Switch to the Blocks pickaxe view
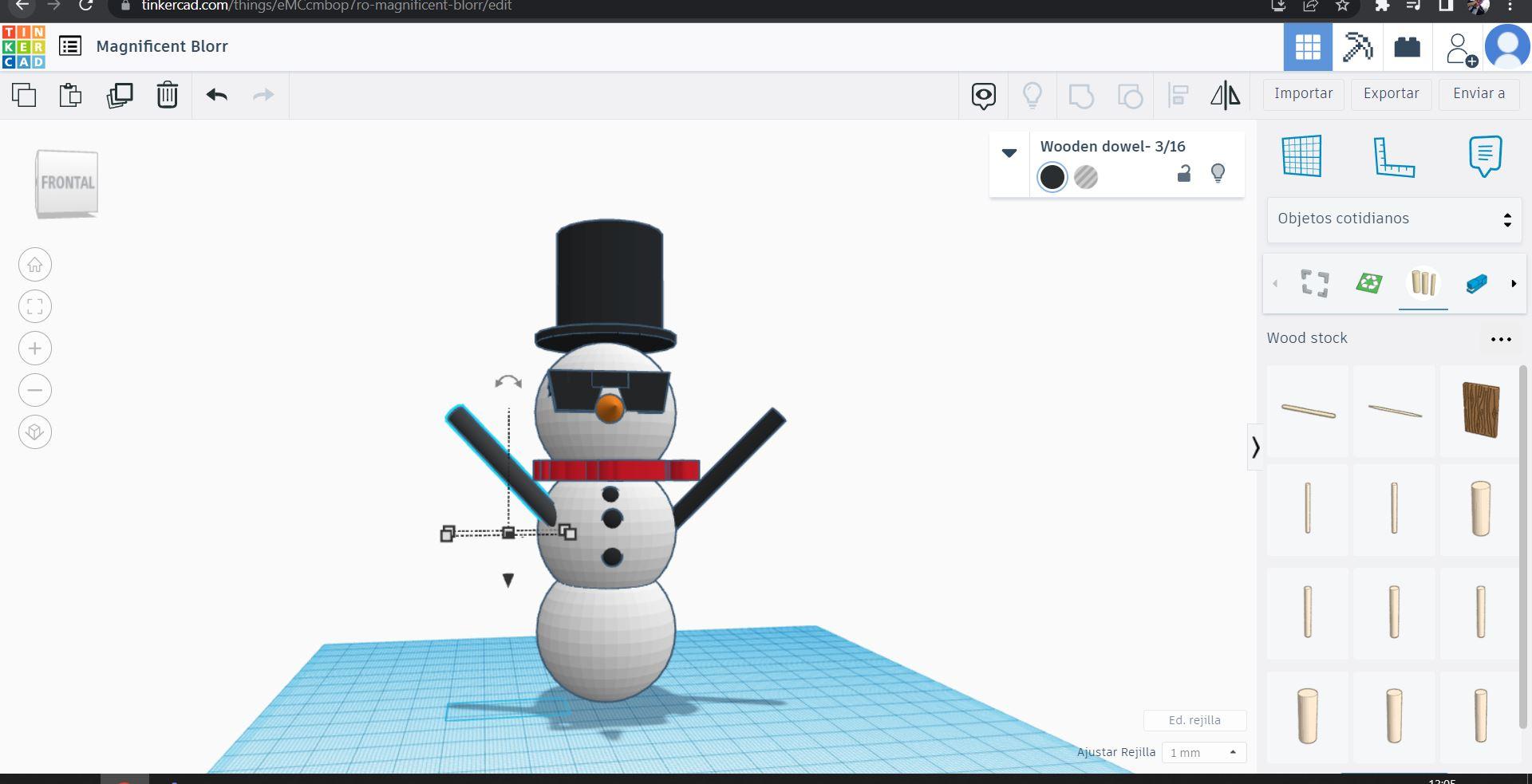 click(x=1357, y=47)
